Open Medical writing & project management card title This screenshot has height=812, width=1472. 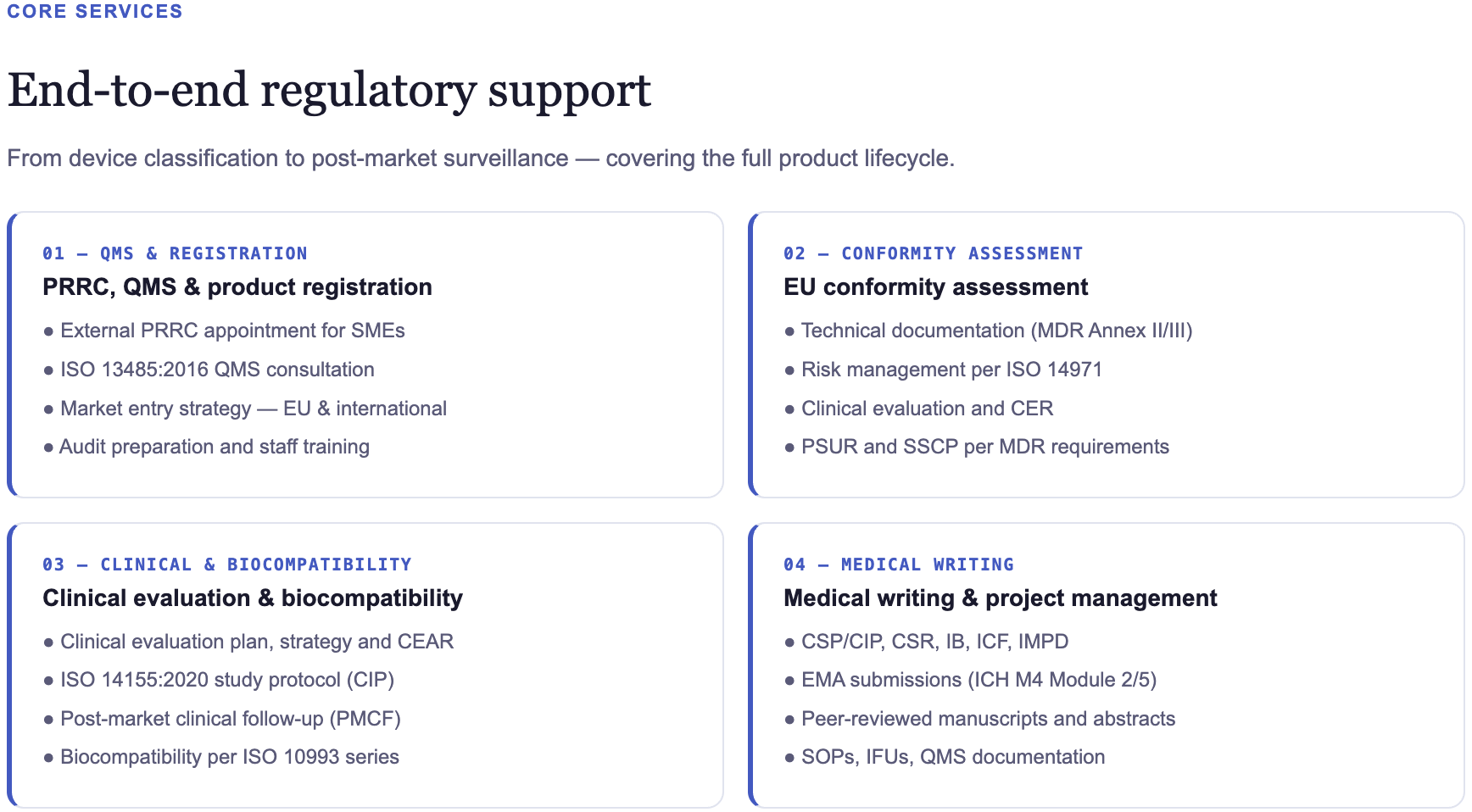[1000, 598]
